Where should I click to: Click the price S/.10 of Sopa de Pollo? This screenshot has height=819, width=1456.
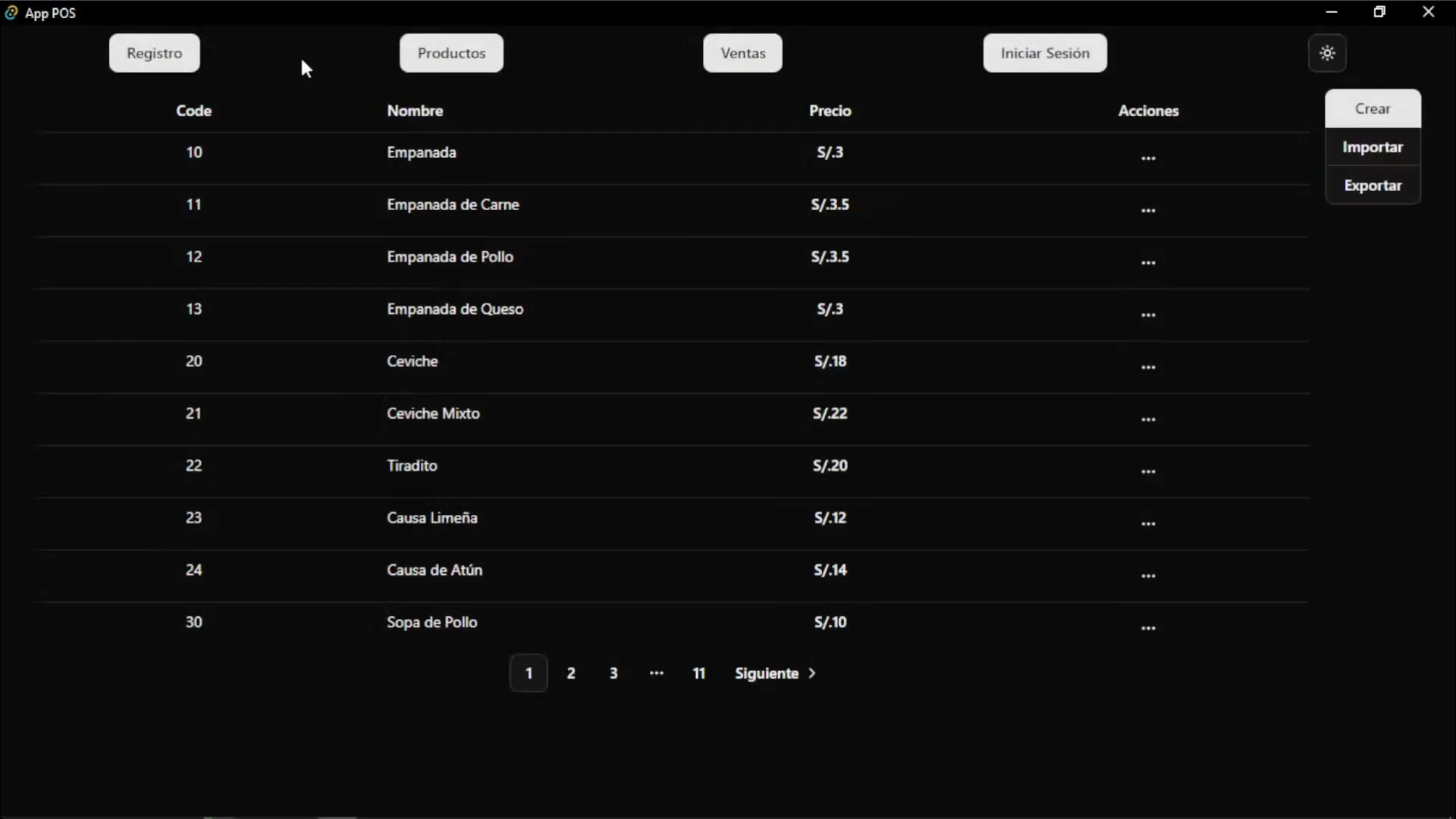point(830,623)
